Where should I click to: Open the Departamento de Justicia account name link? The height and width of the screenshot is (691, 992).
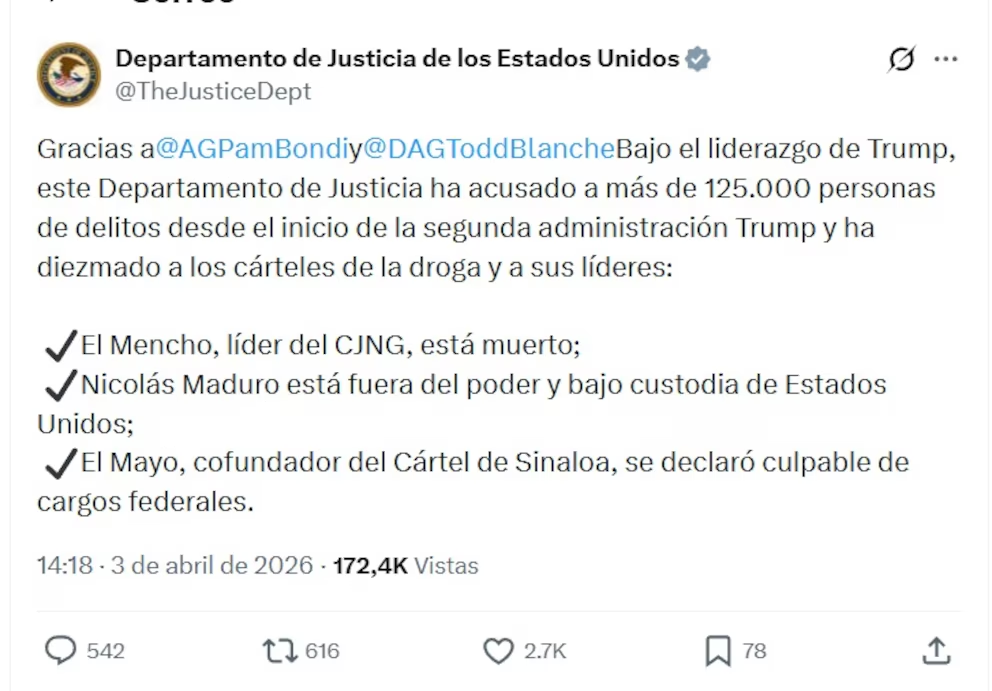point(397,58)
